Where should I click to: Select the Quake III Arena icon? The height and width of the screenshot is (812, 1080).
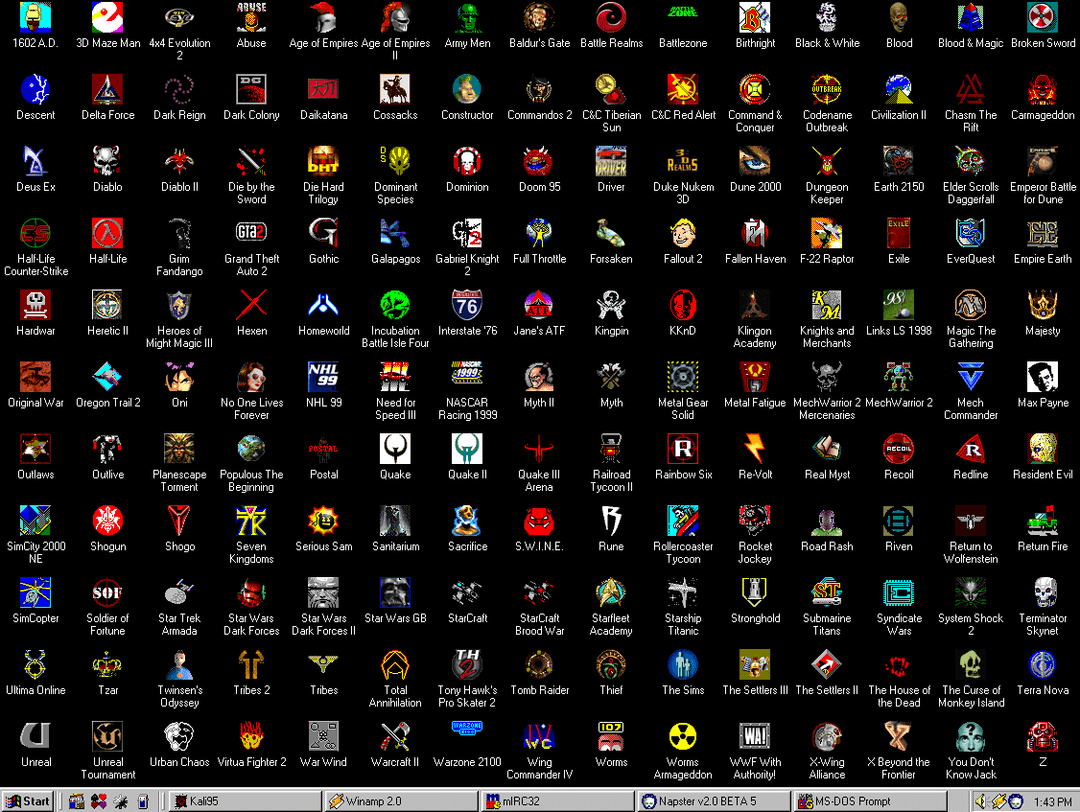pos(539,448)
